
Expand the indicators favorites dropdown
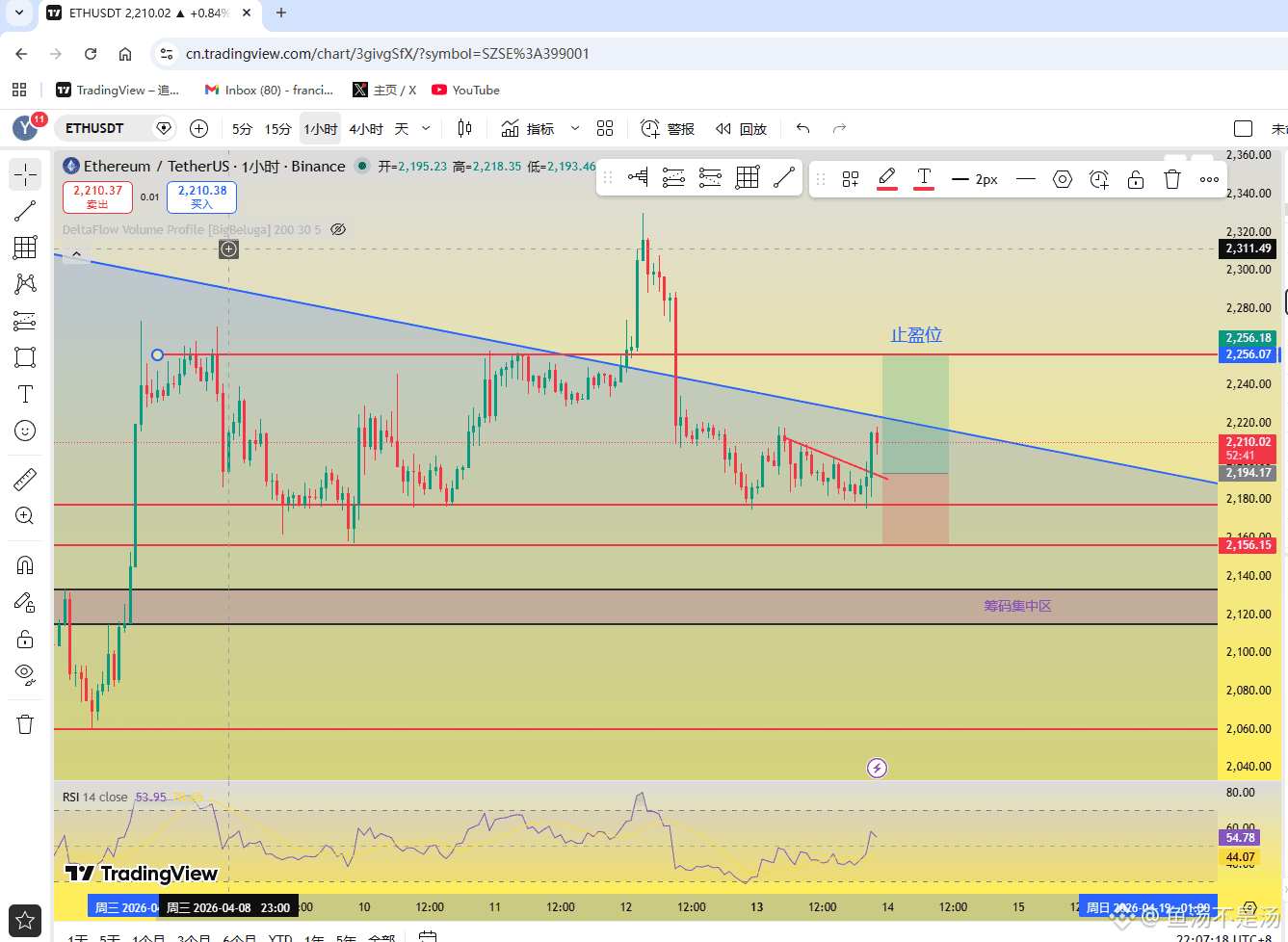pyautogui.click(x=575, y=128)
